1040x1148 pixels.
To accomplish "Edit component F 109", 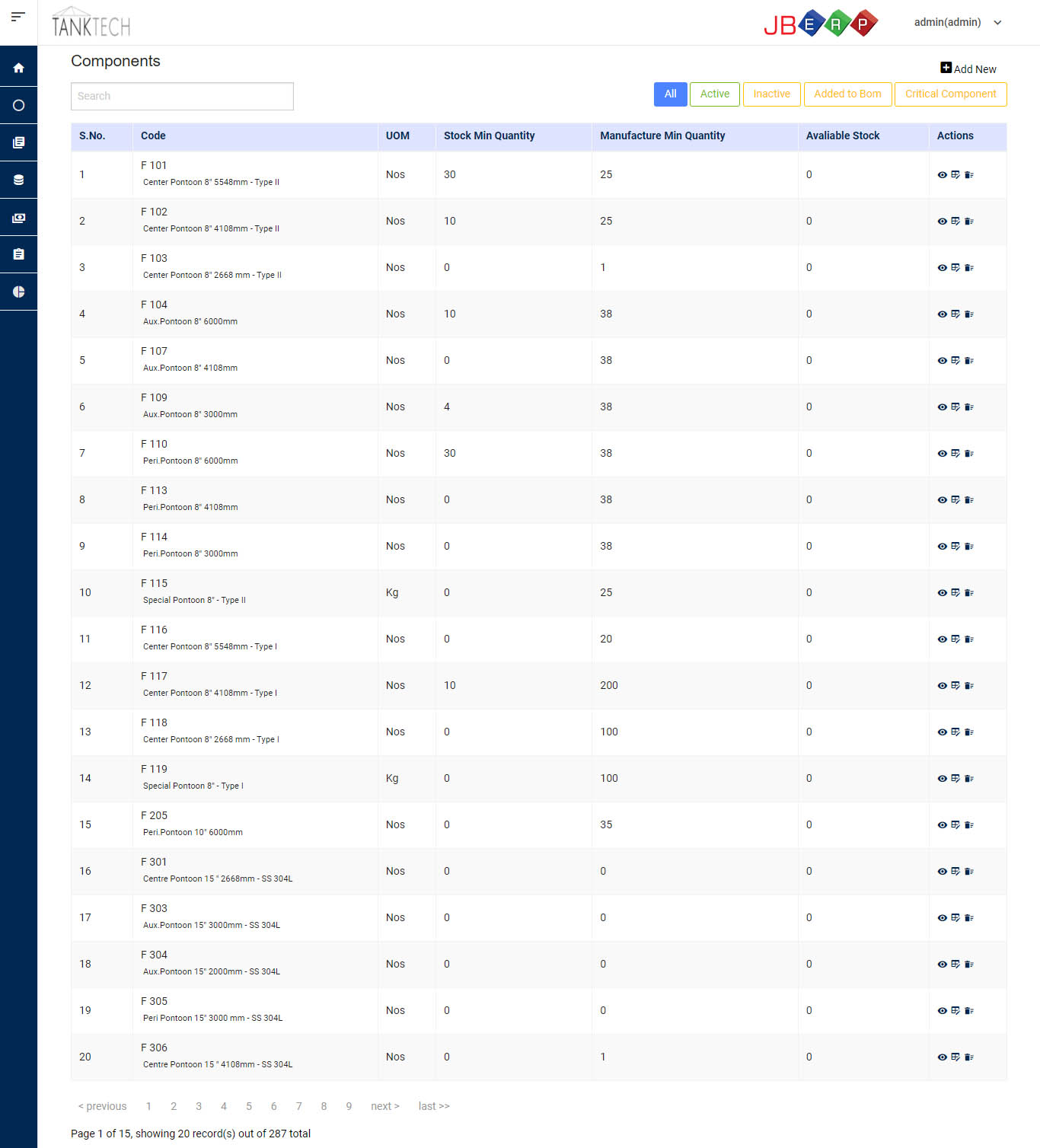I will pos(955,407).
